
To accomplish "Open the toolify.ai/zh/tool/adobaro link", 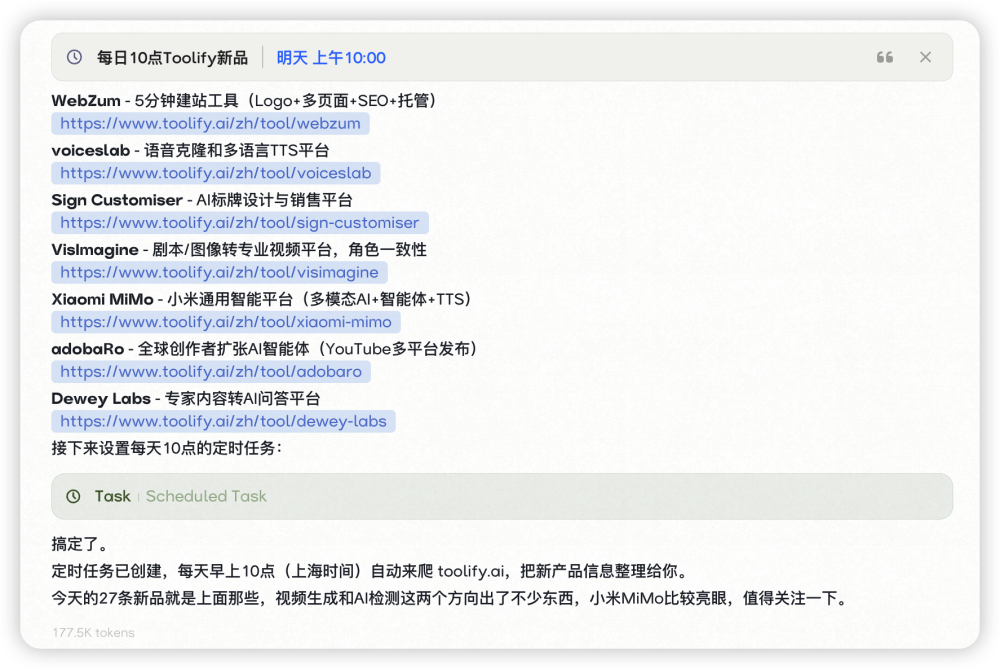I will [211, 372].
